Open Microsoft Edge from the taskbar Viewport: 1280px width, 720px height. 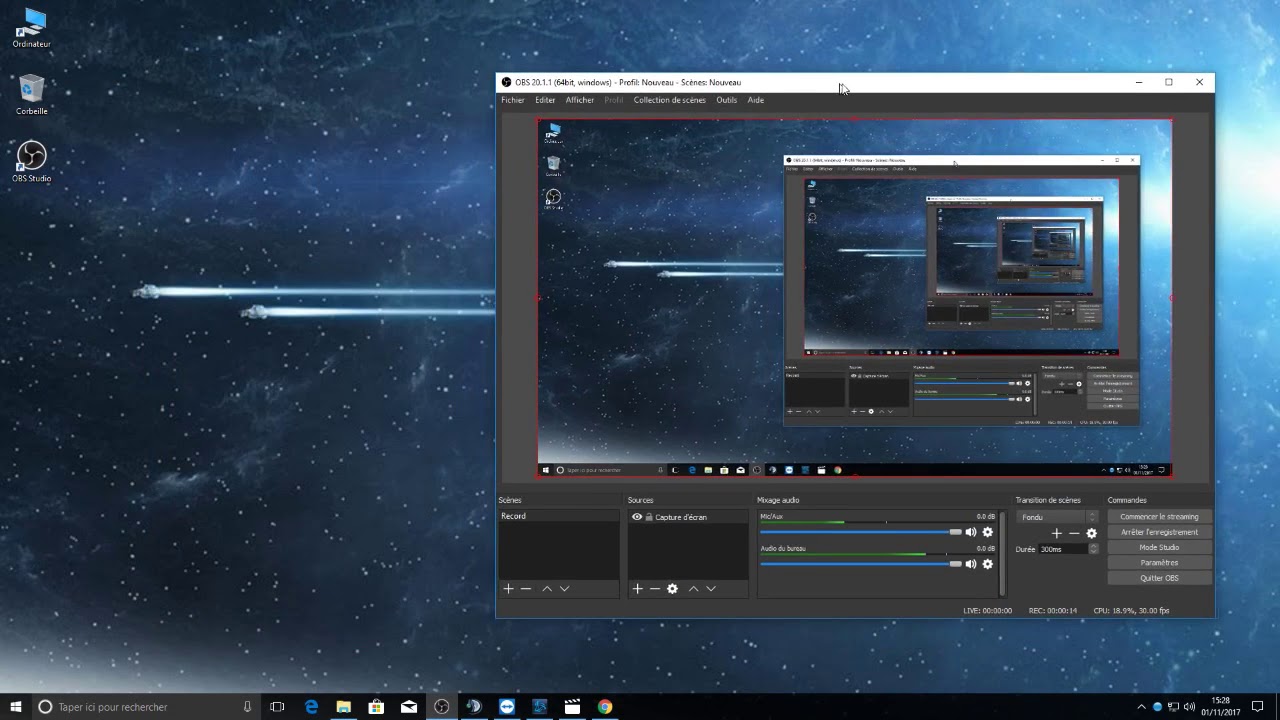coord(311,706)
